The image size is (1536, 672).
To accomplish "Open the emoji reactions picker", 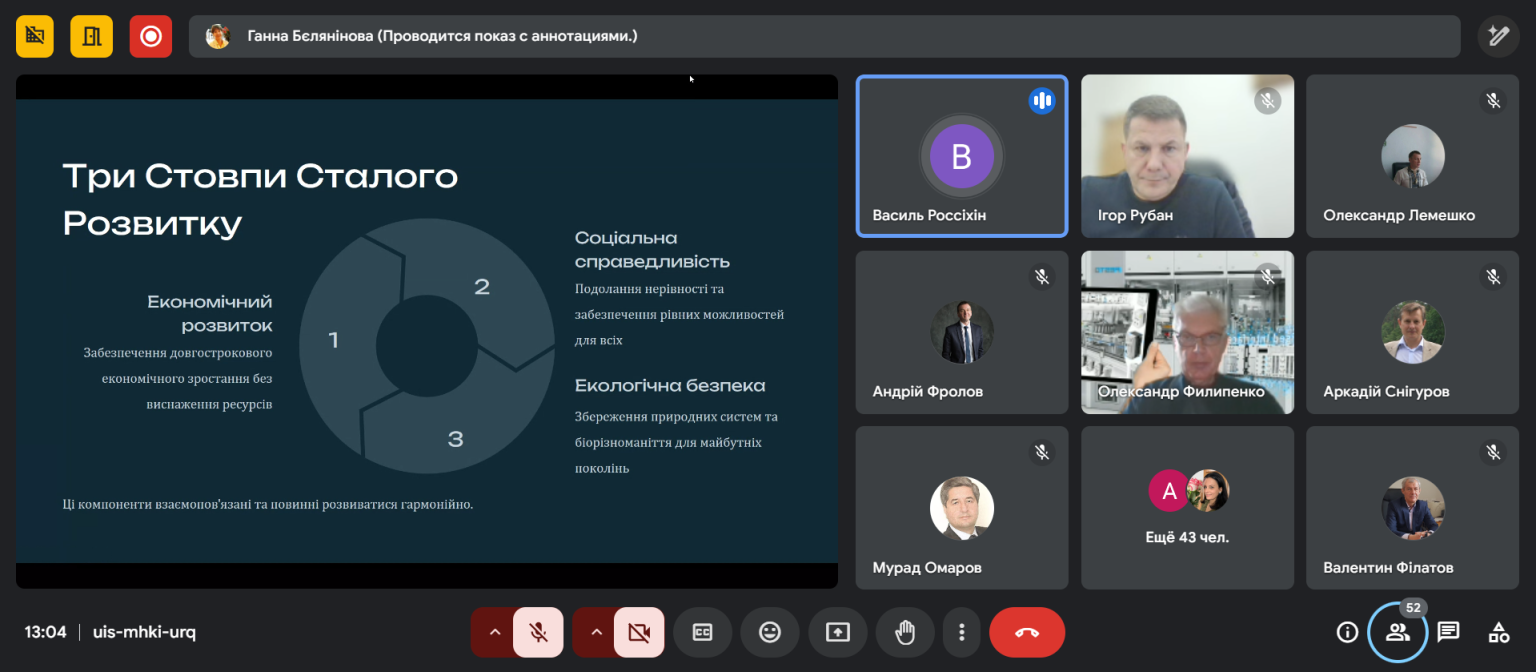I will point(769,632).
